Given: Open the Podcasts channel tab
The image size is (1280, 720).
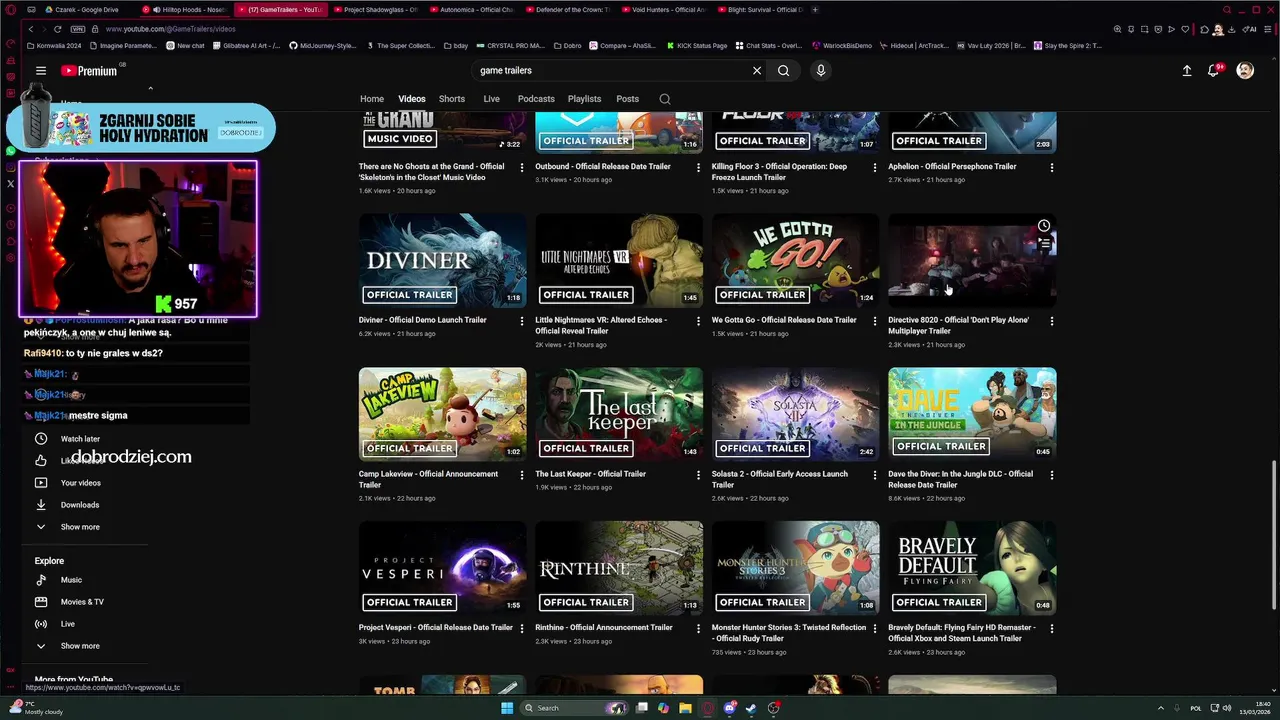Looking at the screenshot, I should click(536, 99).
